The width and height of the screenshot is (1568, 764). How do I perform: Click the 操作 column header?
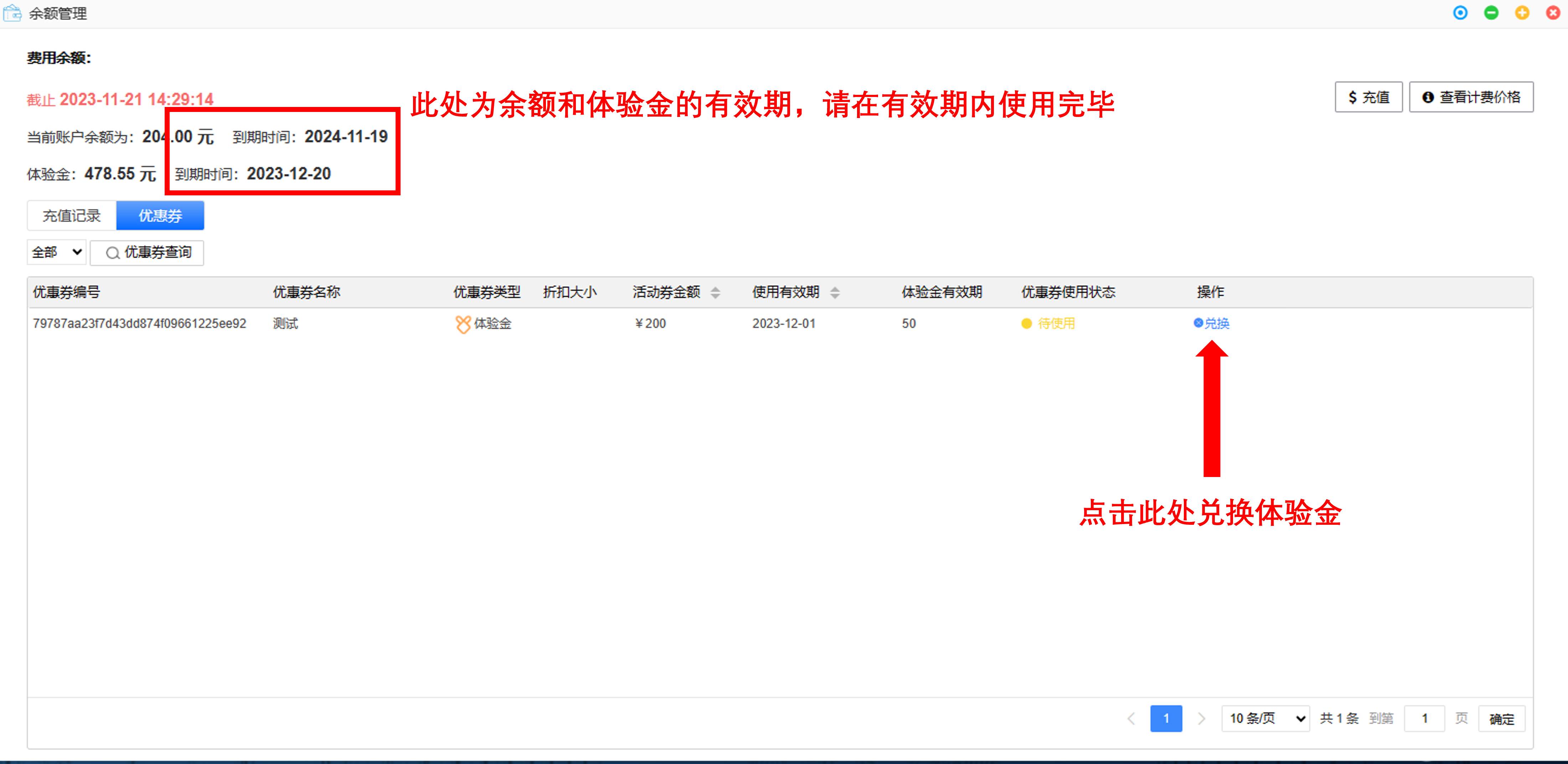click(x=1210, y=292)
